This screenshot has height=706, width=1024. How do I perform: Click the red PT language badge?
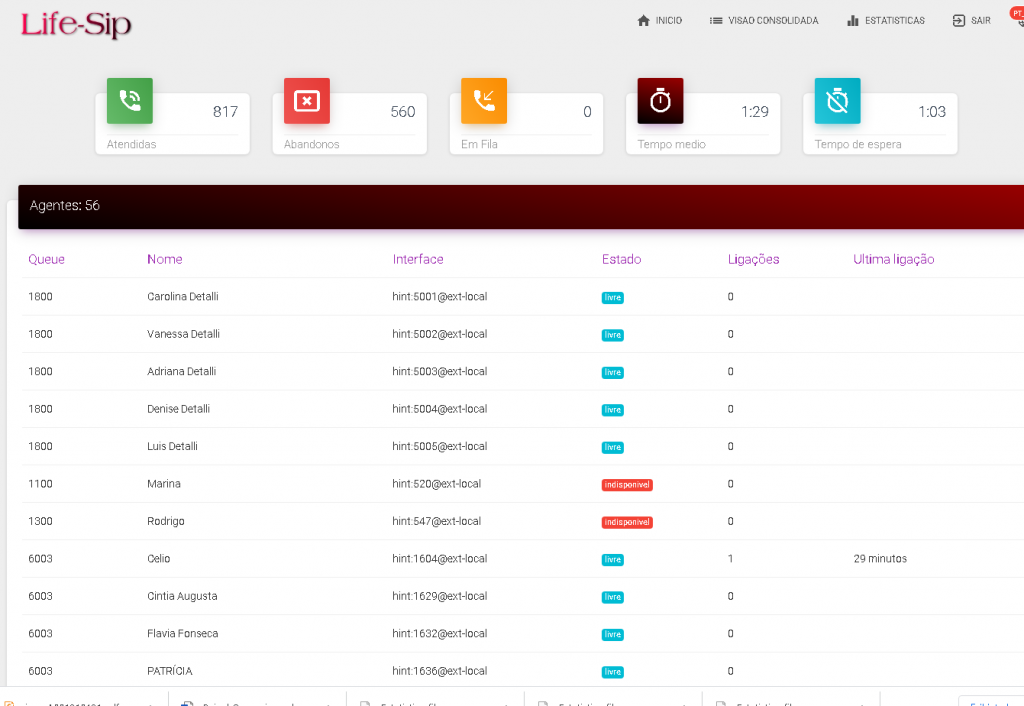point(1016,13)
